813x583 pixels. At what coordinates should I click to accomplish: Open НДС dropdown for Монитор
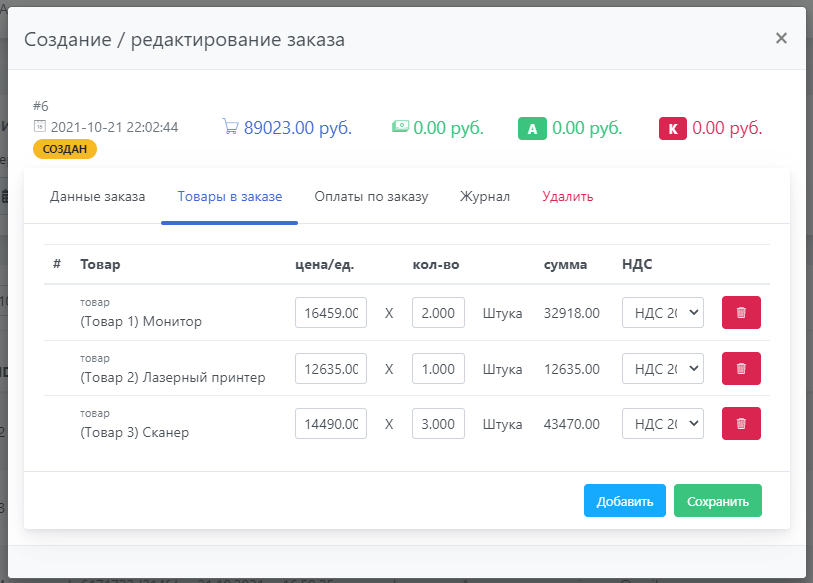pyautogui.click(x=662, y=312)
